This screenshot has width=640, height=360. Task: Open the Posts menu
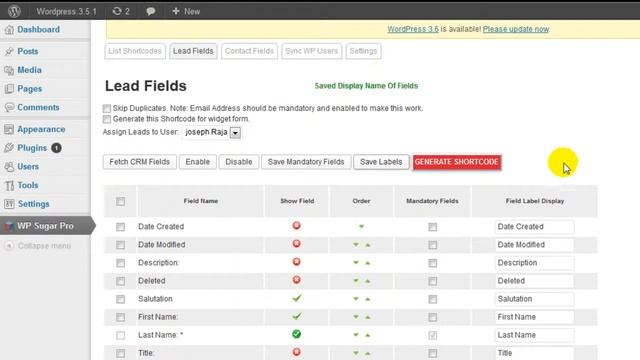point(28,51)
